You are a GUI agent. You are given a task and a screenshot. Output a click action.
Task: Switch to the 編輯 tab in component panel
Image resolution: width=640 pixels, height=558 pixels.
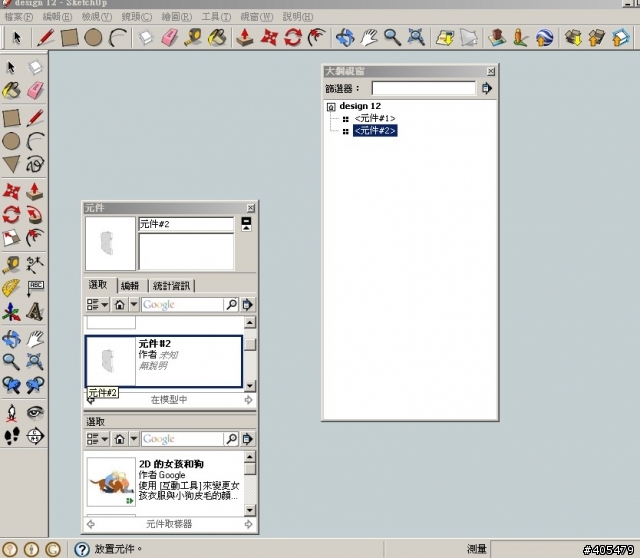tap(130, 286)
